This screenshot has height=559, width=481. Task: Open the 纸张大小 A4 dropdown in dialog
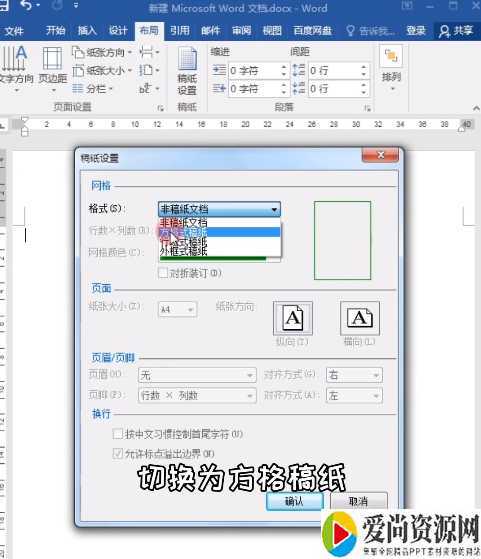tap(177, 309)
